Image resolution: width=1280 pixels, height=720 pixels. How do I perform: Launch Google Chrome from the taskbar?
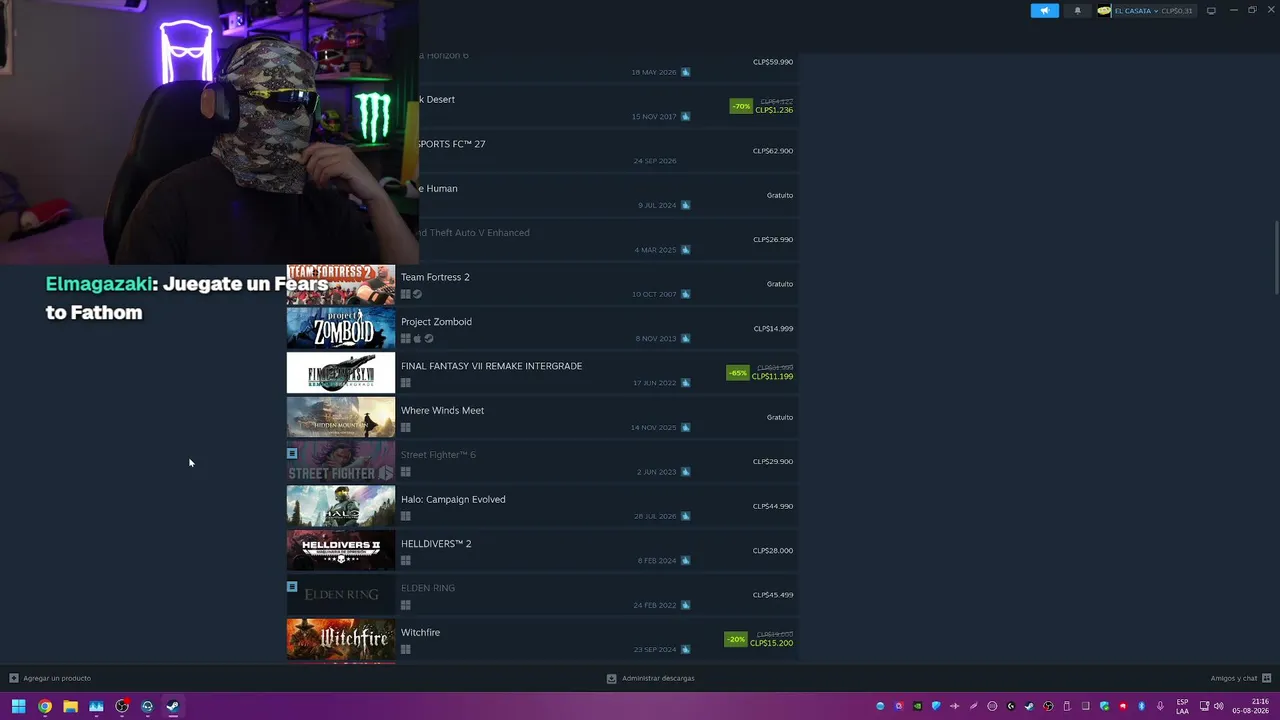[45, 706]
